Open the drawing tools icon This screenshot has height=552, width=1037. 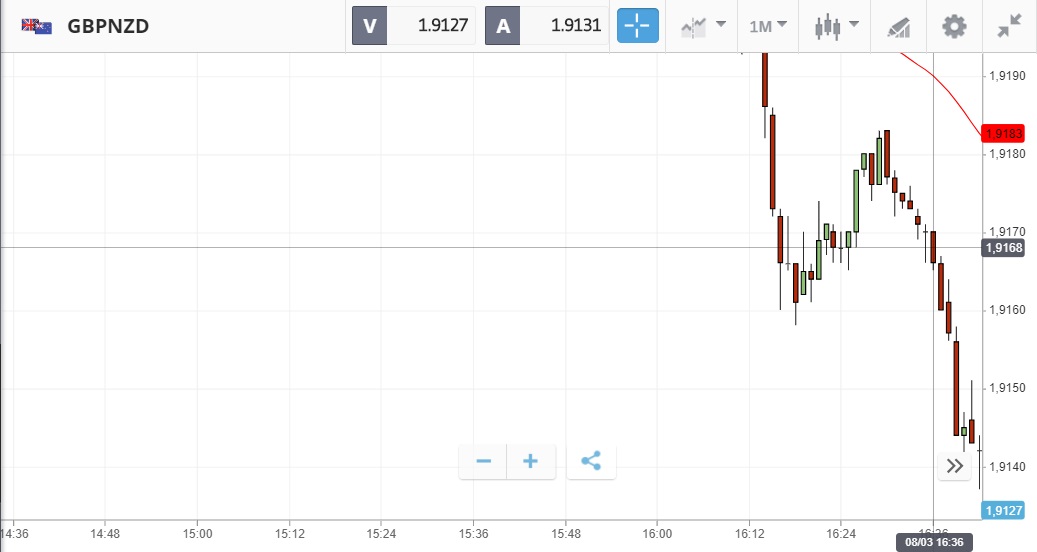coord(898,27)
